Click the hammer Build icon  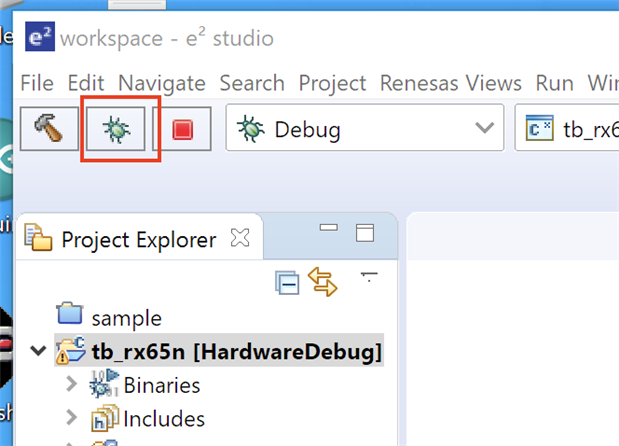coord(48,129)
